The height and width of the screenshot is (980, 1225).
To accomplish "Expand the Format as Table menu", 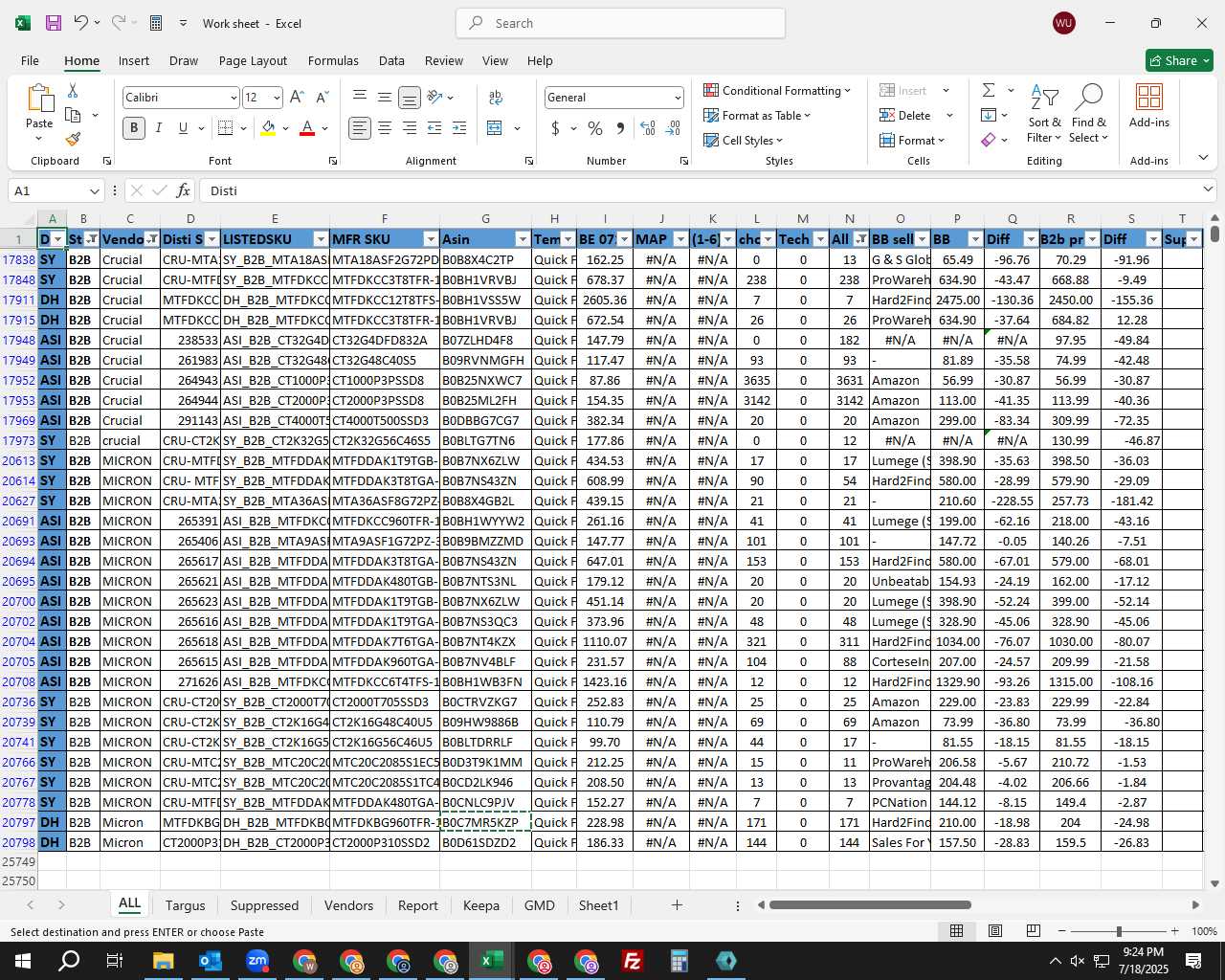I will (757, 115).
